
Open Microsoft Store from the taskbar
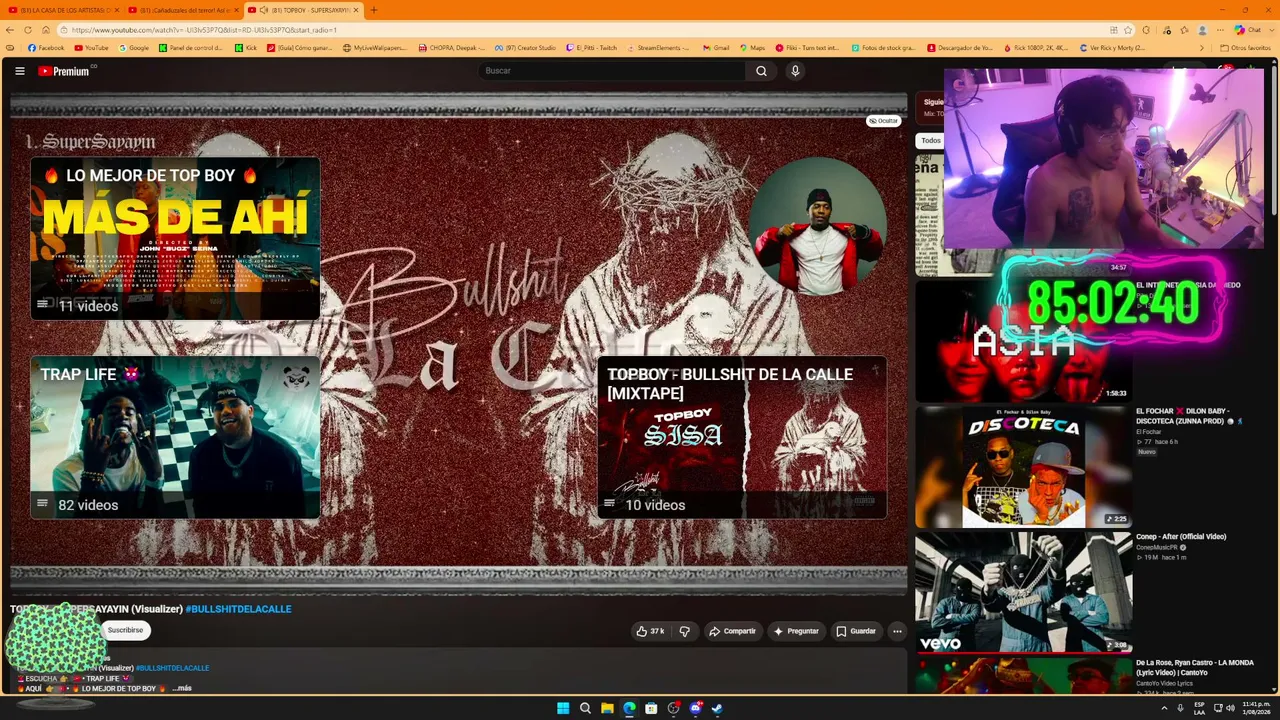point(651,708)
